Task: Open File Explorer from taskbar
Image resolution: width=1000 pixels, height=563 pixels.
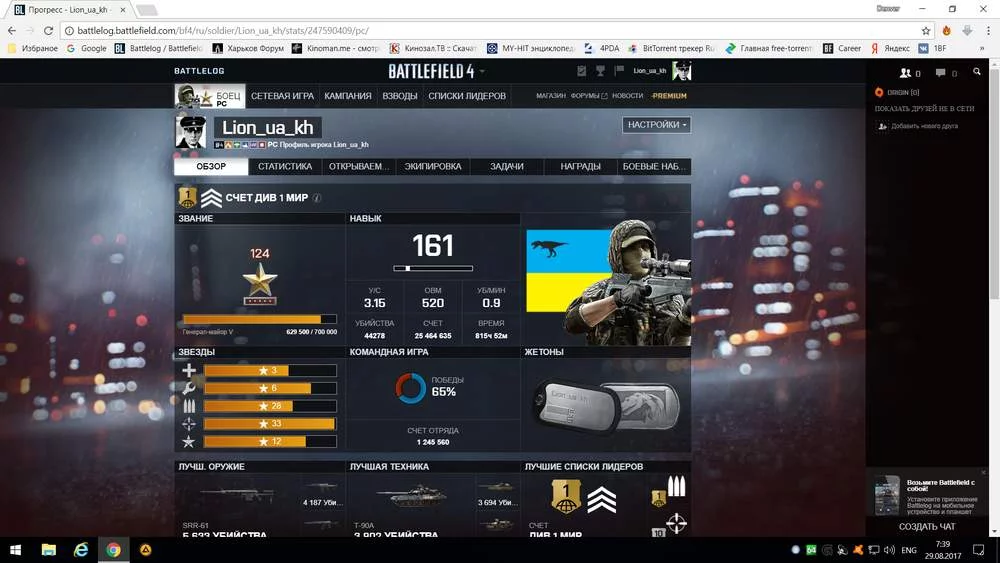Action: pyautogui.click(x=48, y=550)
